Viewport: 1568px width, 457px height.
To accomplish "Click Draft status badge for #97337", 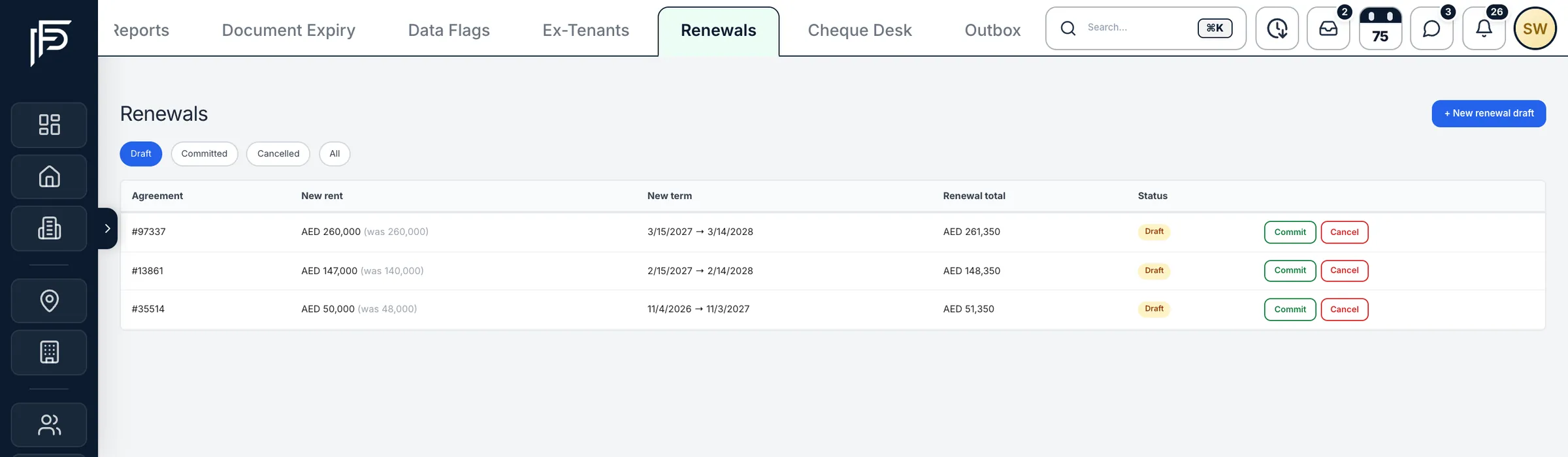I will tap(1154, 232).
